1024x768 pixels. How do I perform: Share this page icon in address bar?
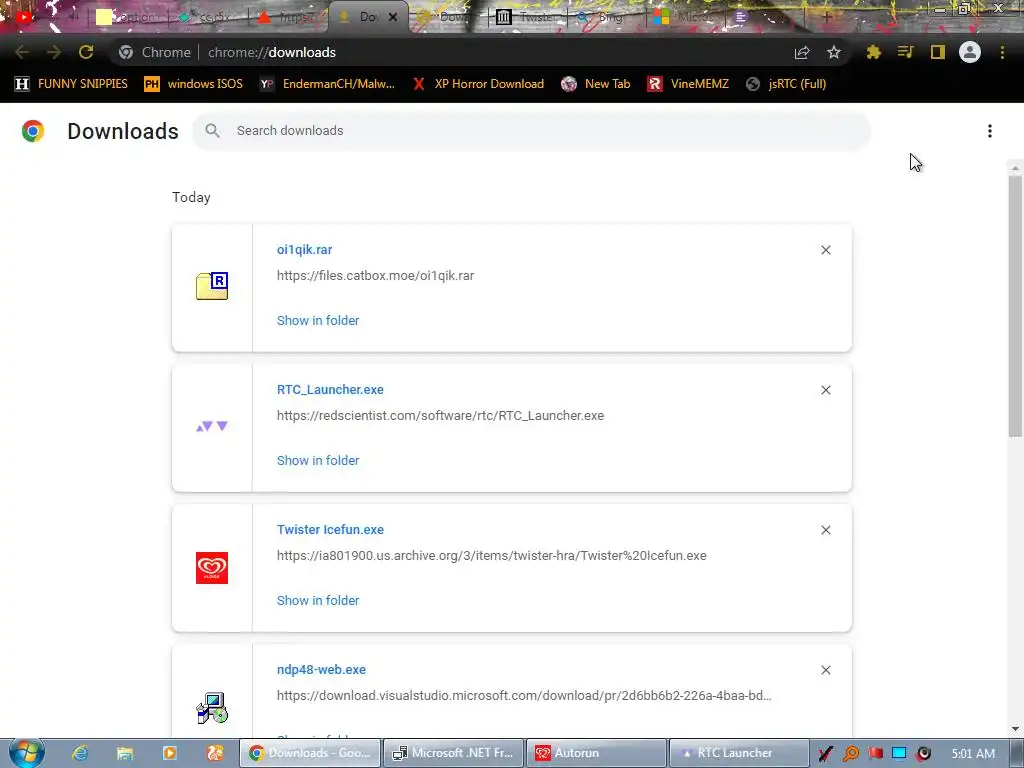point(802,52)
